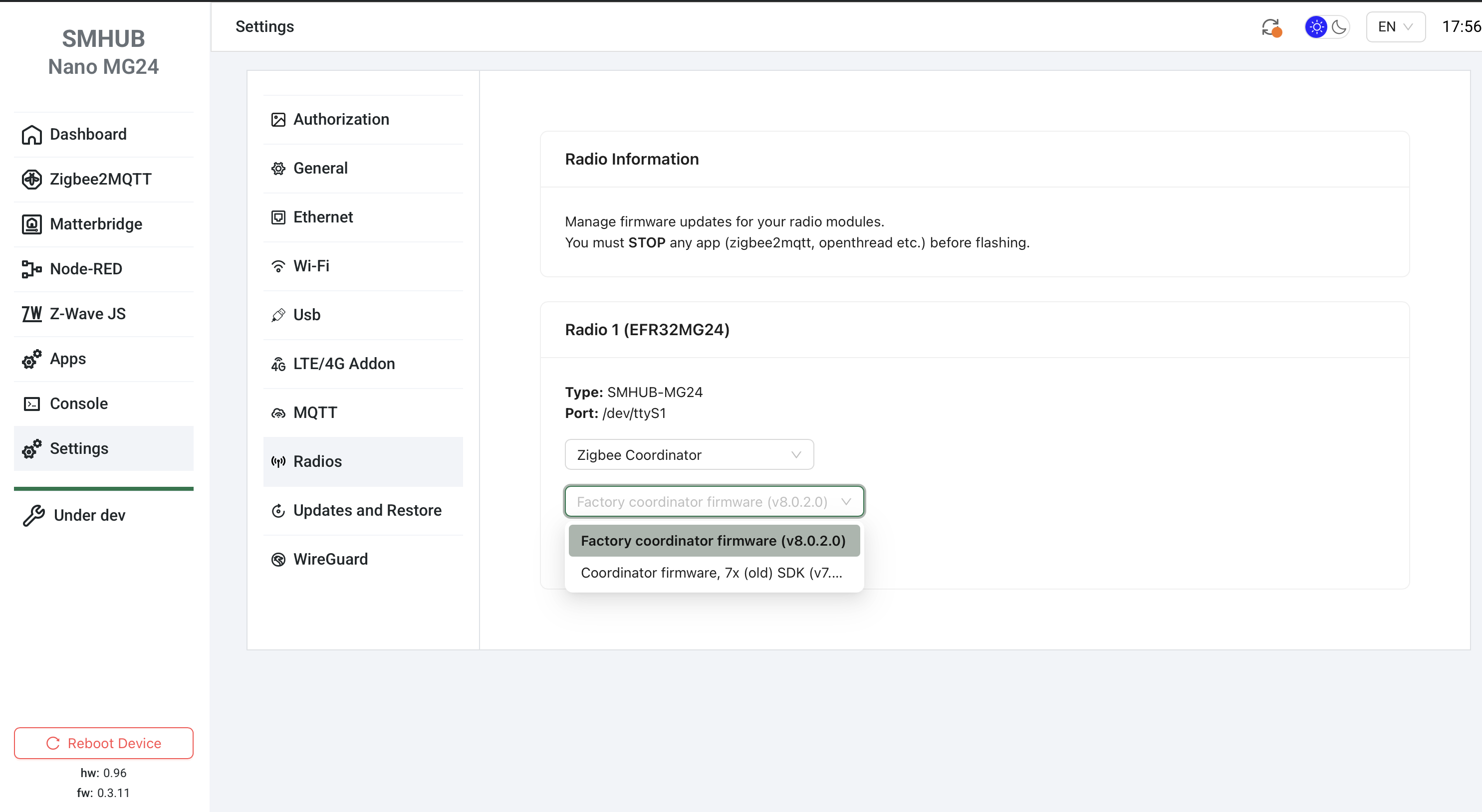This screenshot has height=812, width=1482.
Task: Click the MQTT cloud icon
Action: (x=278, y=413)
